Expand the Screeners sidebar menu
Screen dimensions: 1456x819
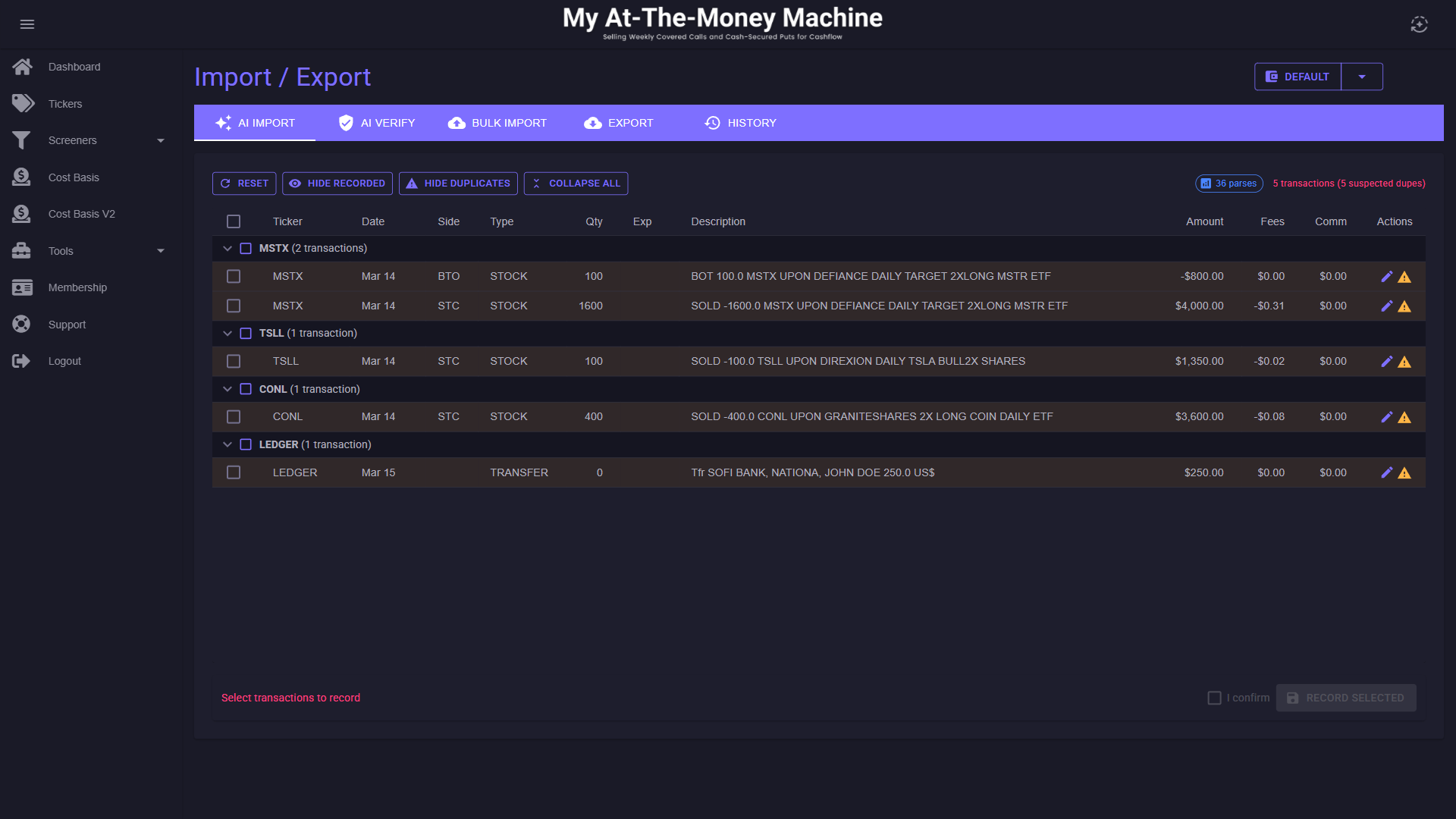(x=160, y=141)
